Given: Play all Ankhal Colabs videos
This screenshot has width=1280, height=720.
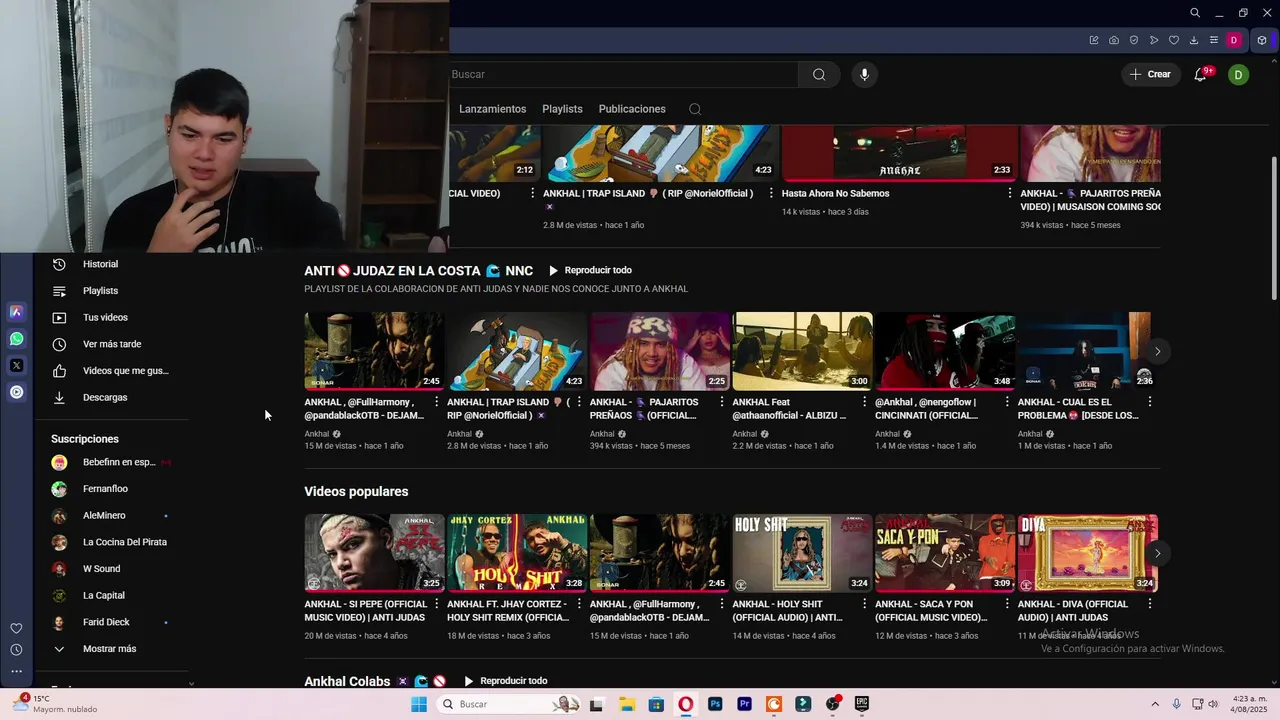Looking at the screenshot, I should pos(505,681).
